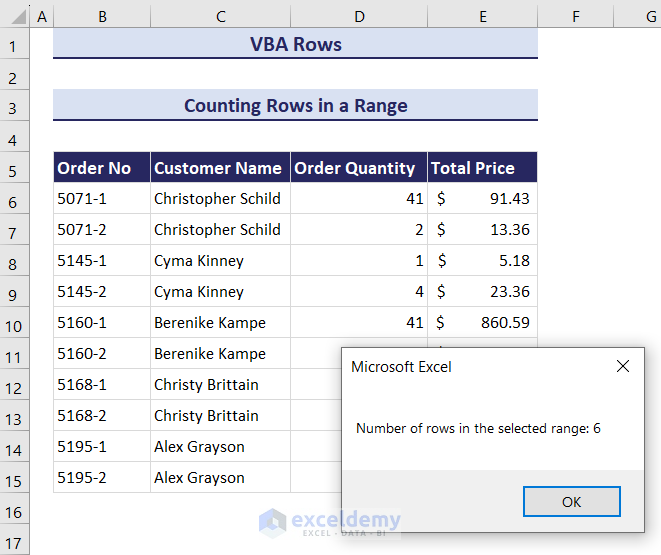Click order cell 5071-1
The height and width of the screenshot is (555, 661).
(x=102, y=199)
